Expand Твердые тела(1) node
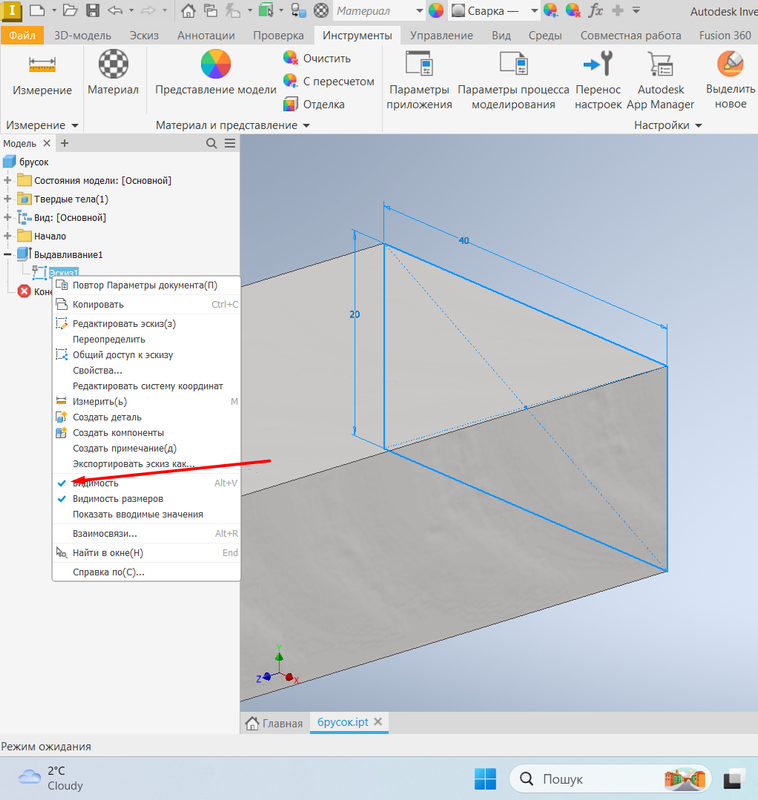758x800 pixels. [7, 199]
